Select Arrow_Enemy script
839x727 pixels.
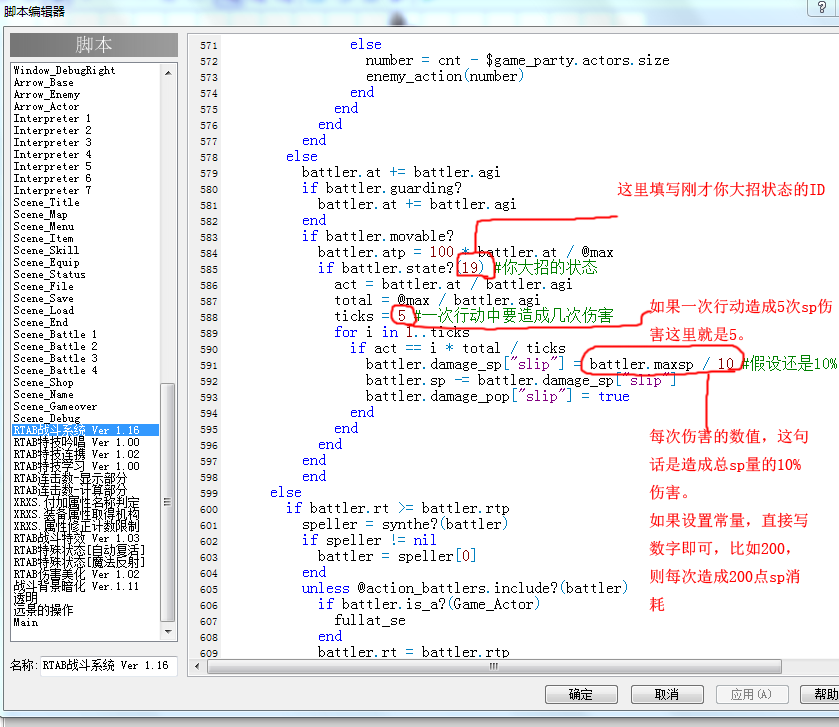point(47,95)
